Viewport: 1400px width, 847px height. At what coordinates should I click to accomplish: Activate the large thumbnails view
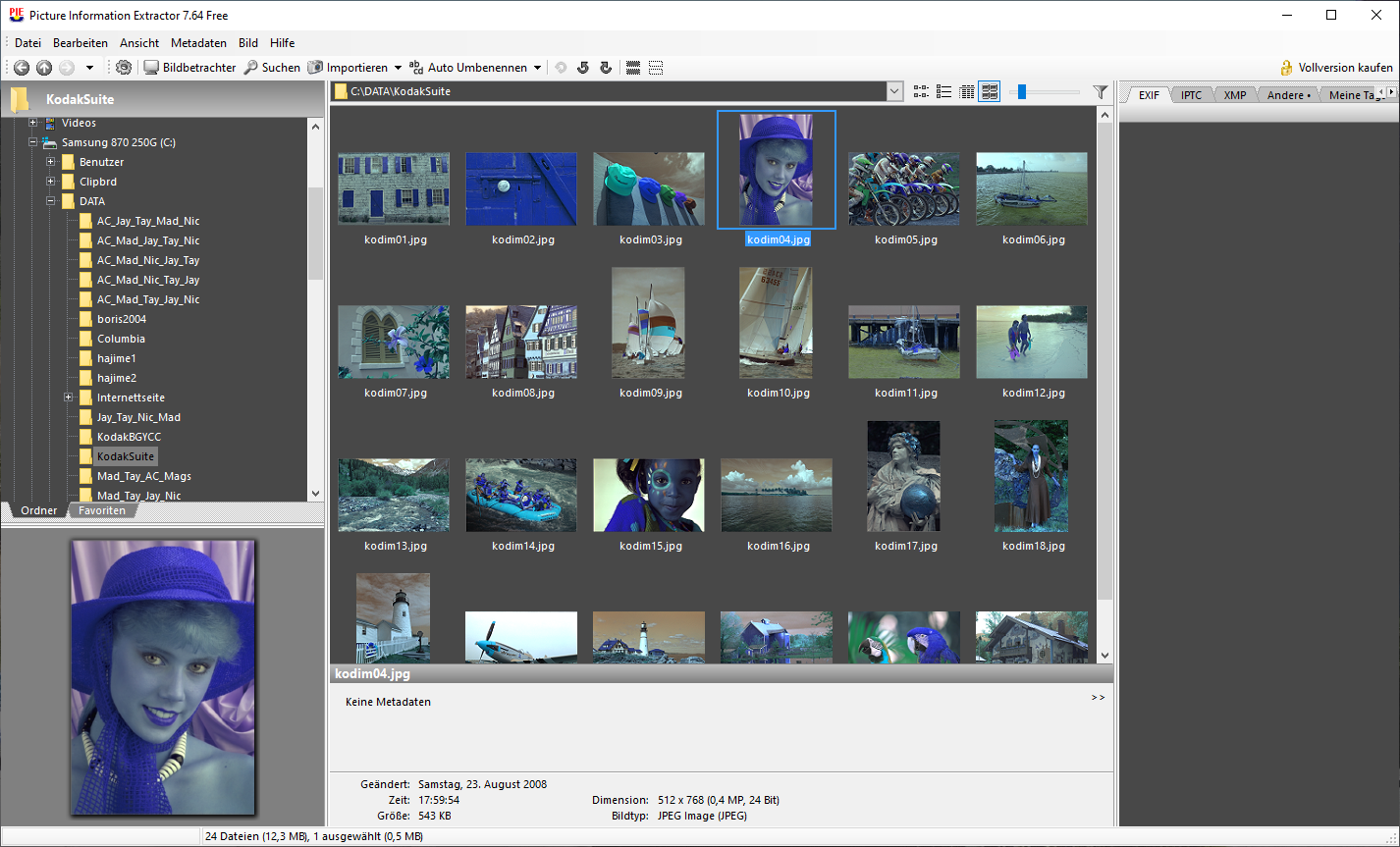[x=990, y=92]
